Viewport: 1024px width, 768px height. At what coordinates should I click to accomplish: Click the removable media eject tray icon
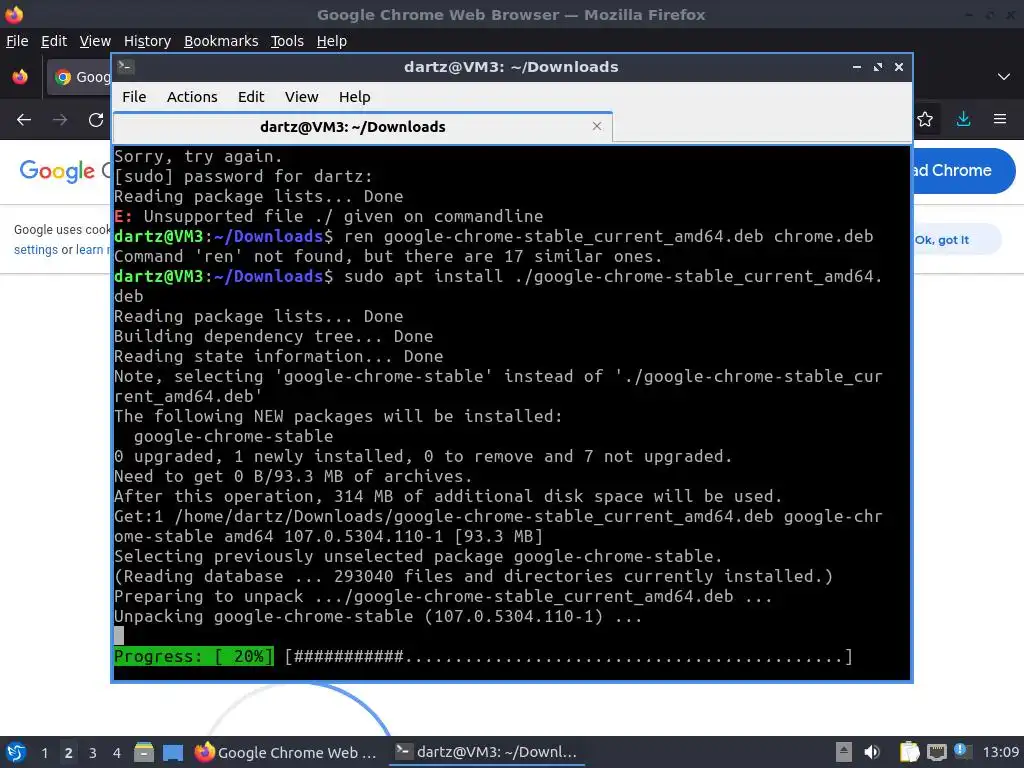click(844, 752)
